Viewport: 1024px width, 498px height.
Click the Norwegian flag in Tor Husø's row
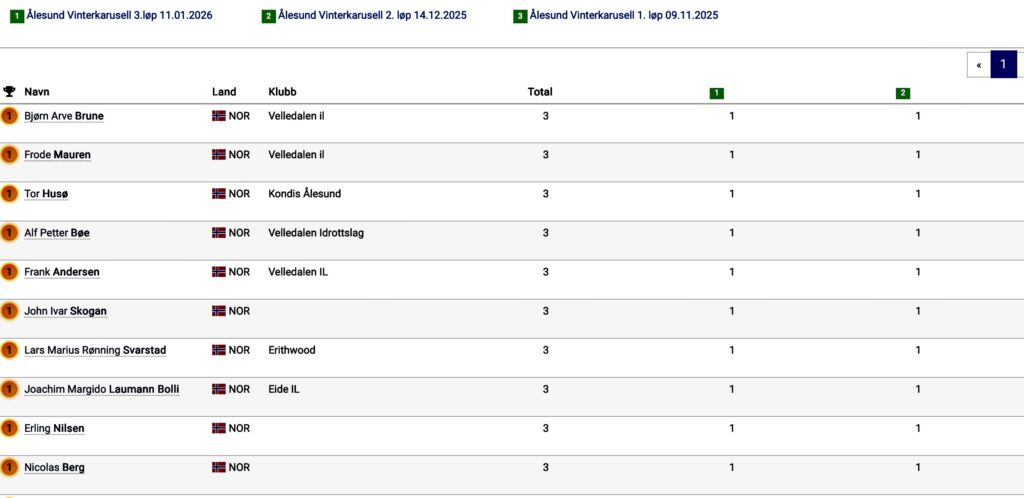click(219, 194)
